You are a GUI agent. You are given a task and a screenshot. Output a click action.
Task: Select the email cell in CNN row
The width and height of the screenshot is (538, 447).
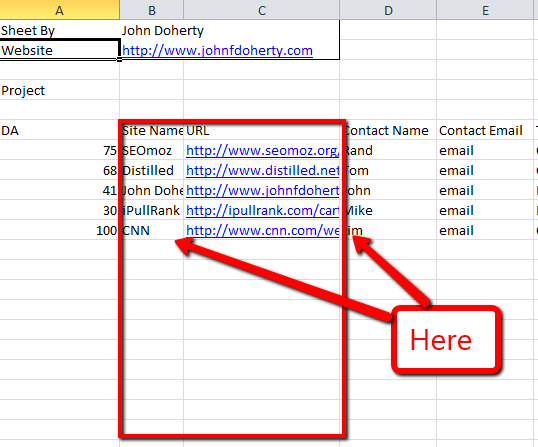tap(485, 230)
